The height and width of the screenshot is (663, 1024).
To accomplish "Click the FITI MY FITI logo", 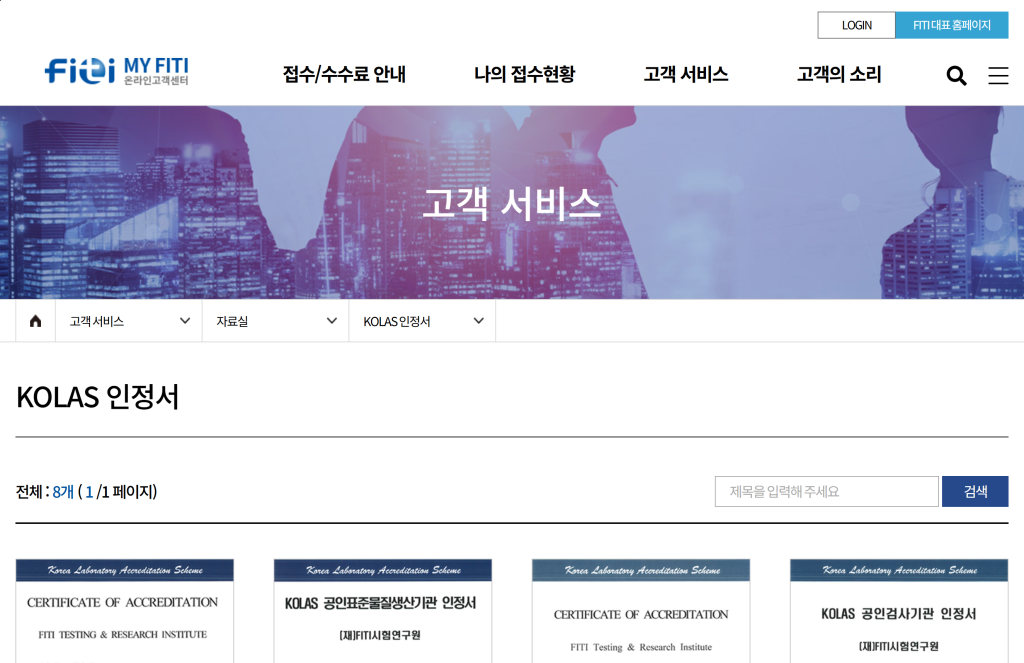I will point(116,71).
